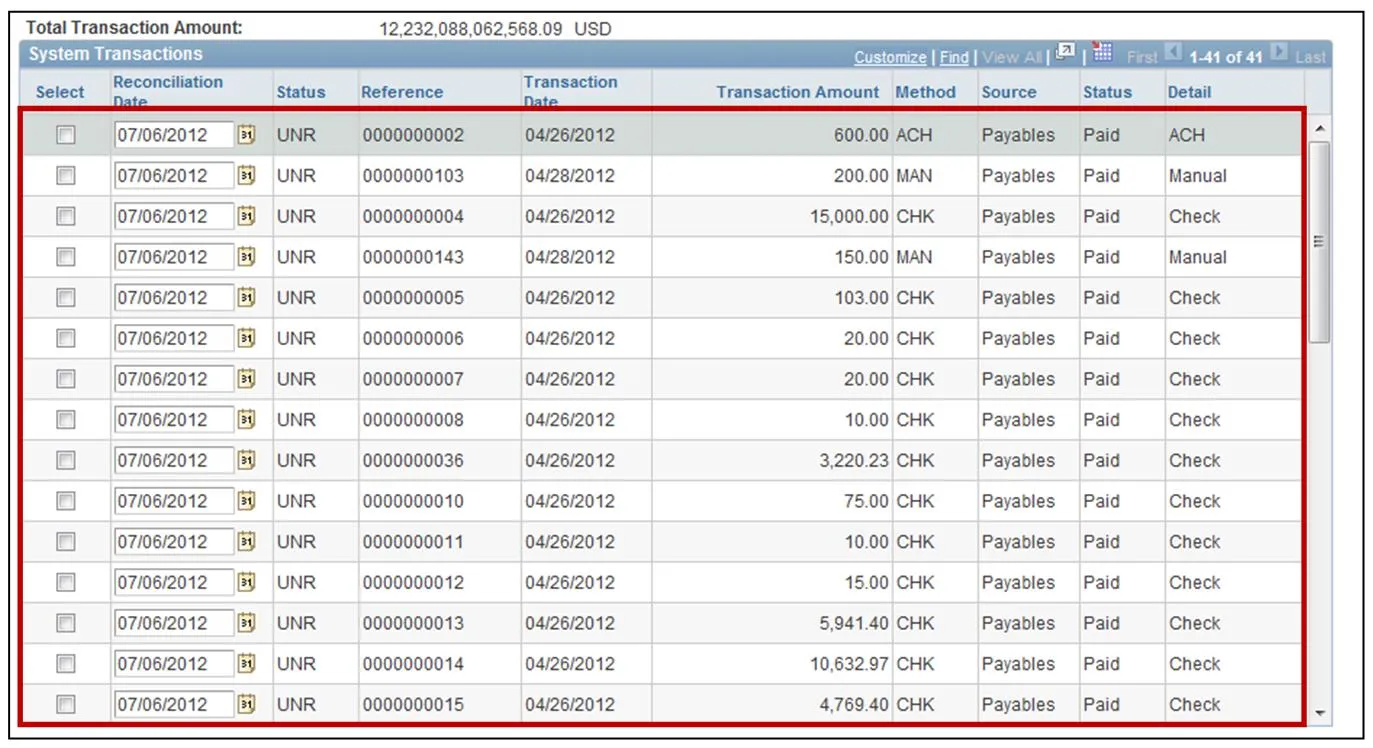This screenshot has height=748, width=1373.
Task: Open calendar picker for reference 0000000002 row
Action: (x=246, y=135)
